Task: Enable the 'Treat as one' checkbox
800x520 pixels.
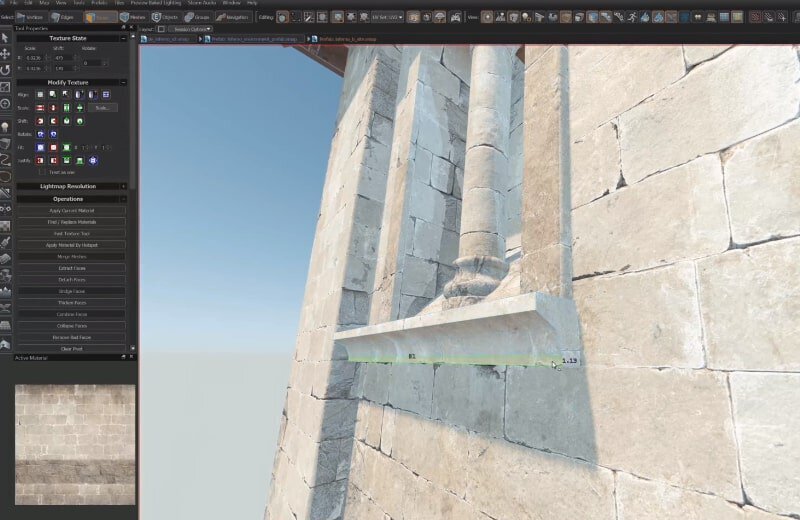Action: (x=41, y=172)
